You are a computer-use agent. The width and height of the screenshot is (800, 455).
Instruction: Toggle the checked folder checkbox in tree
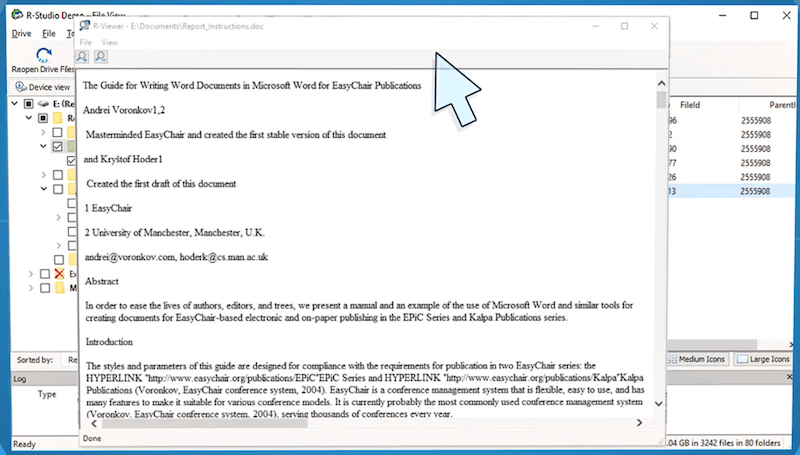57,146
